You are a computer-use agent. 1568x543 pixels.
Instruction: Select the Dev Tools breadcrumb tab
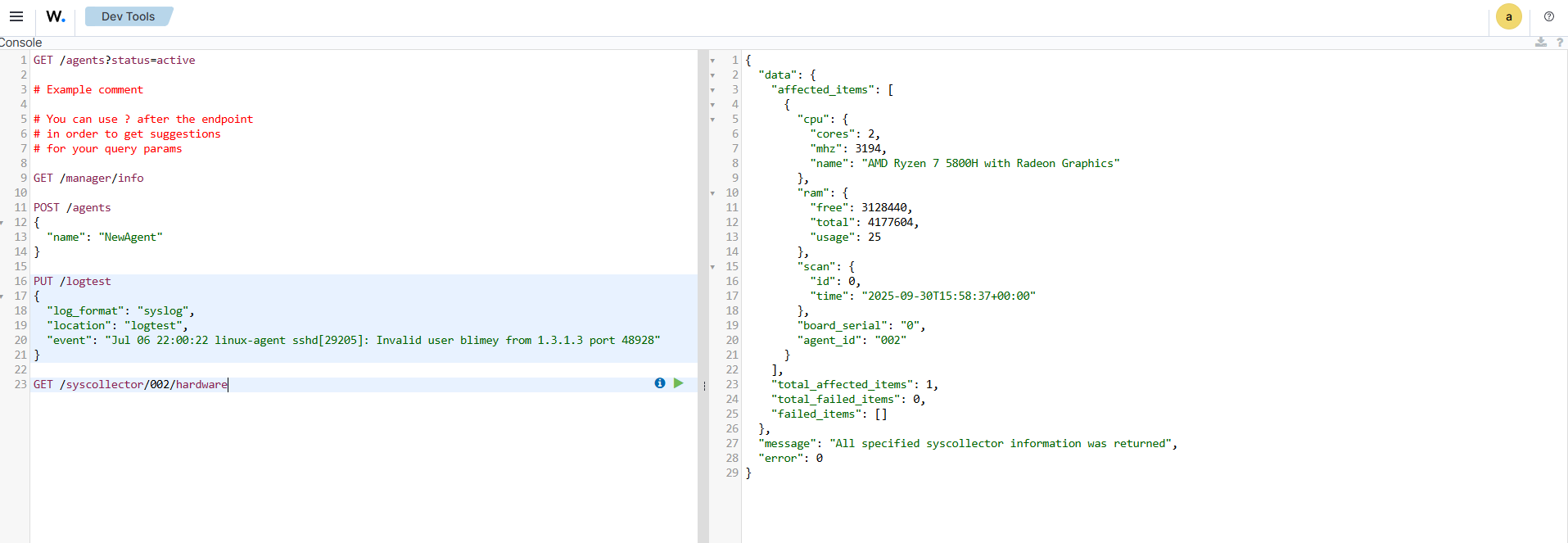[x=128, y=16]
